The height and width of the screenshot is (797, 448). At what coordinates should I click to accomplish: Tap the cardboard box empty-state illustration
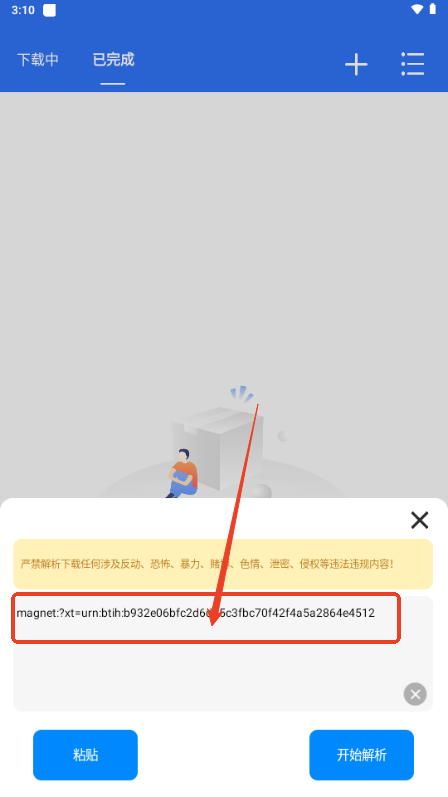point(218,448)
